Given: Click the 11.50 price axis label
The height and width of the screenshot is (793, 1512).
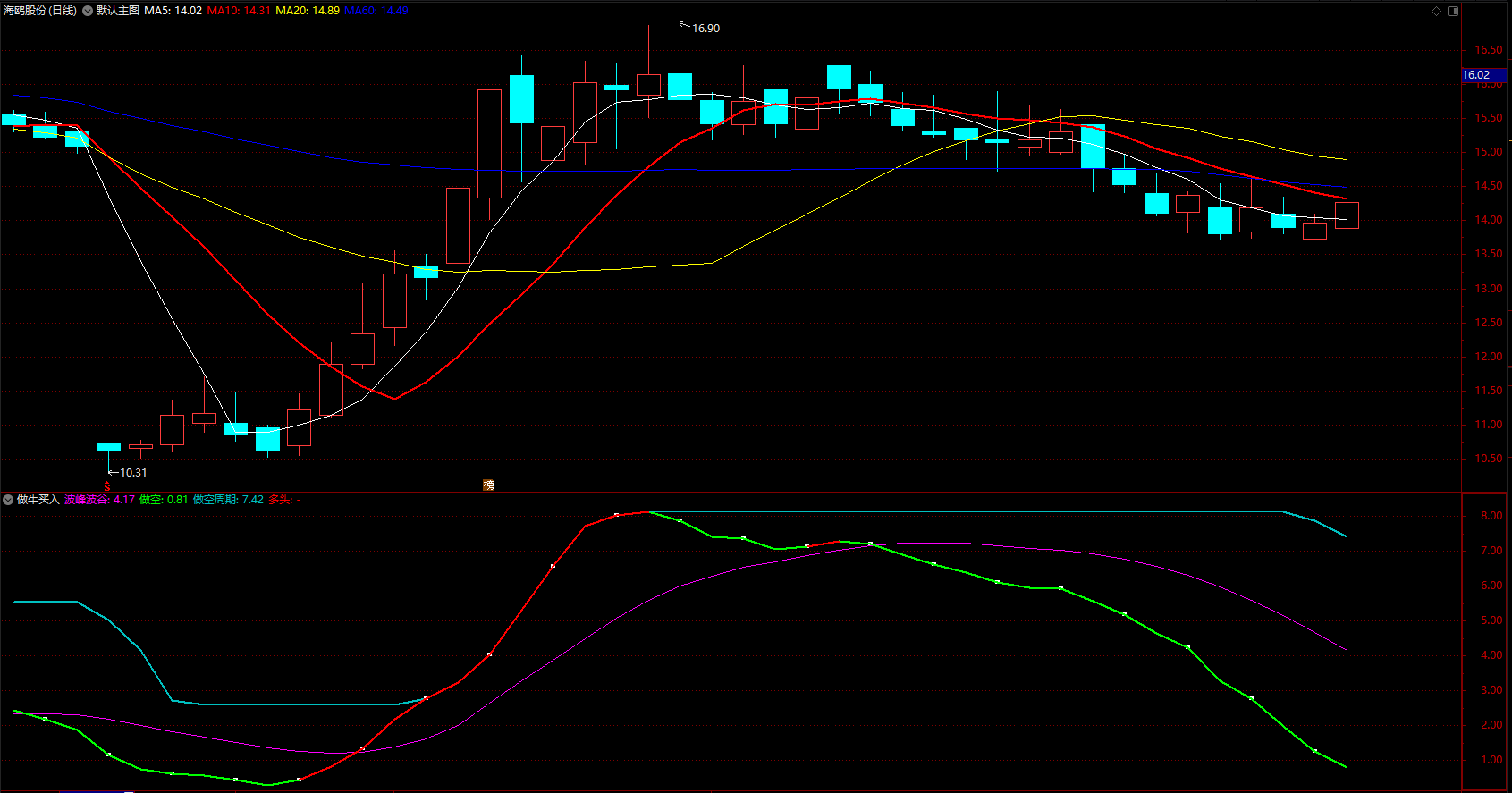Looking at the screenshot, I should pos(1489,391).
